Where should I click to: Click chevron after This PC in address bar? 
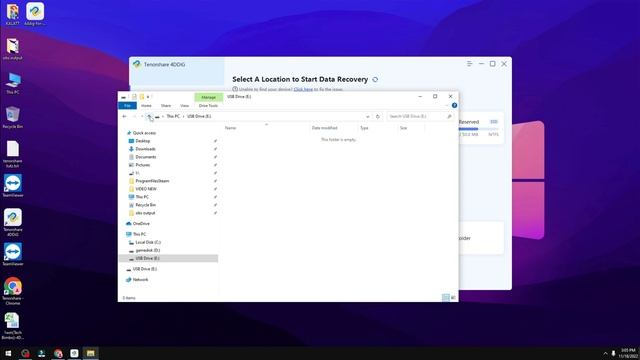point(183,116)
